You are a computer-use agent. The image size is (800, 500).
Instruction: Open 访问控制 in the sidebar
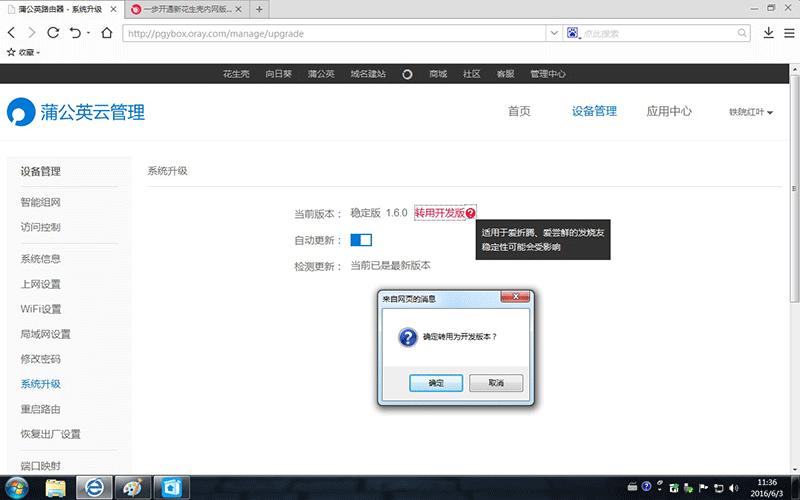click(40, 227)
